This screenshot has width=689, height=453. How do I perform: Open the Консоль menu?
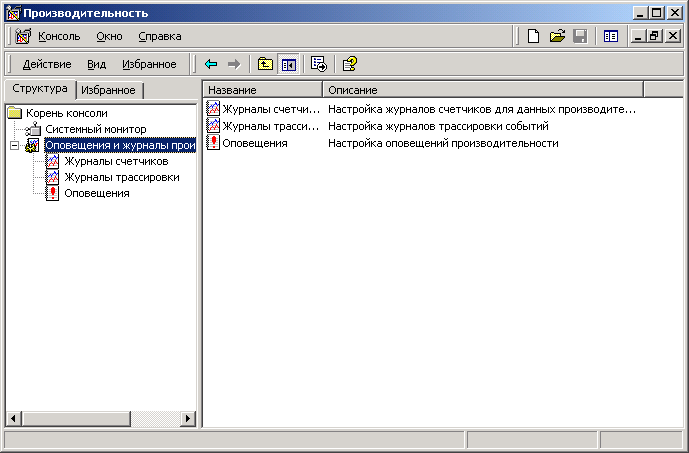[x=59, y=36]
